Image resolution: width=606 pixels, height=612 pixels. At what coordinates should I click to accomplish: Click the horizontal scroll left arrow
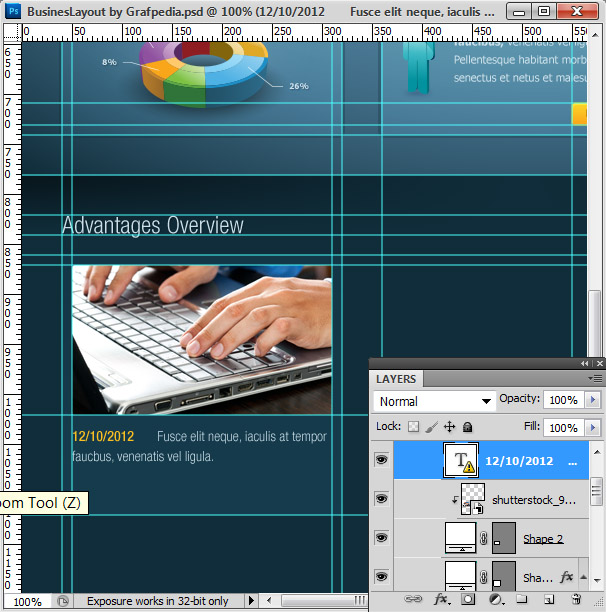(x=269, y=600)
